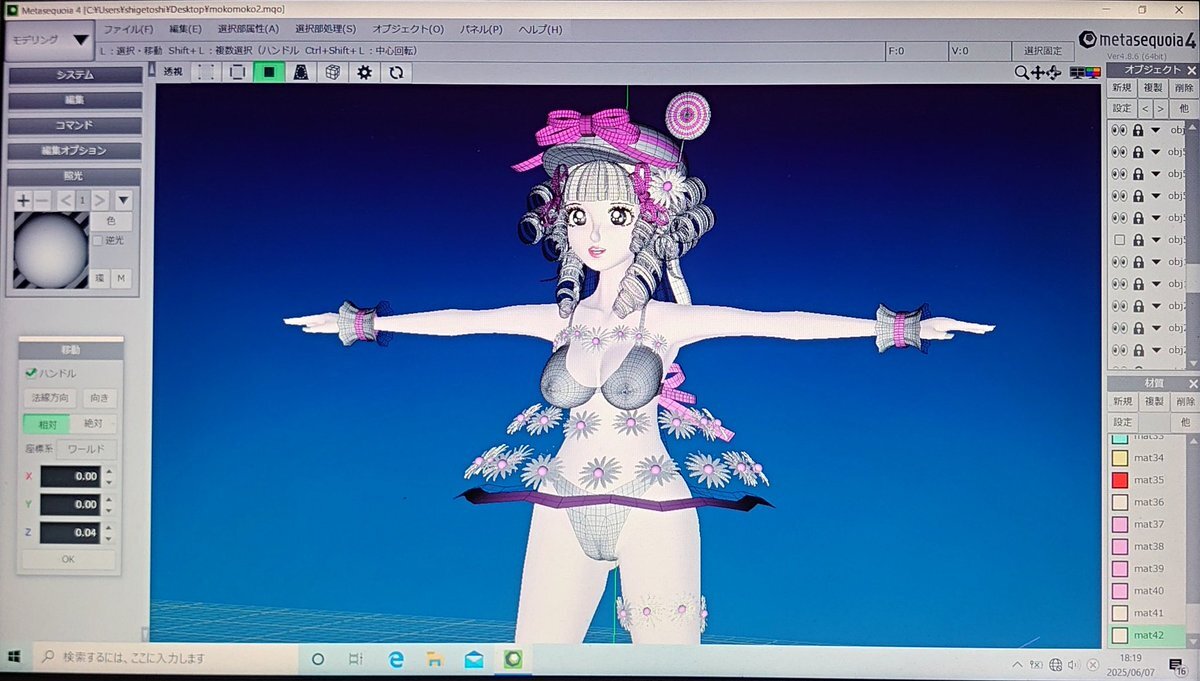Open the パネル(P) menu
Image resolution: width=1200 pixels, height=681 pixels.
[481, 29]
